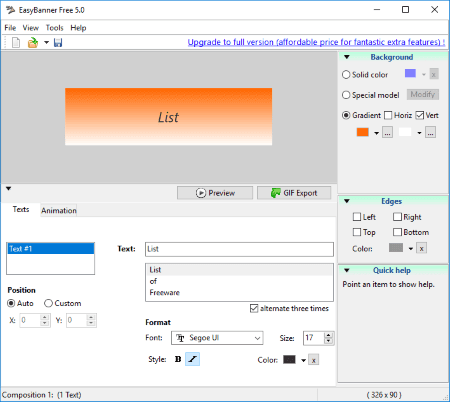
Task: Click the New composition icon
Action: [x=16, y=42]
